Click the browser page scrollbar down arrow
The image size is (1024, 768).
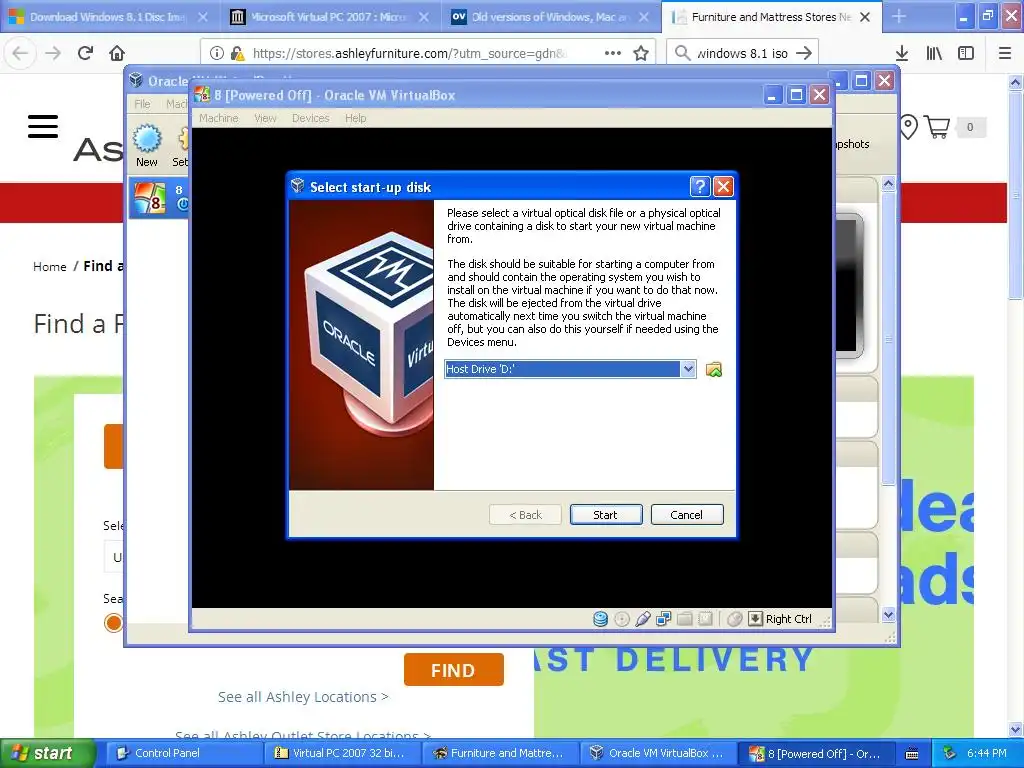1016,729
